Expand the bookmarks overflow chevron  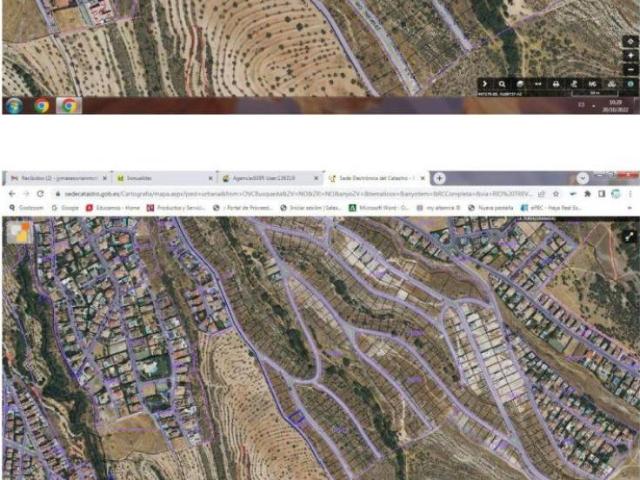click(x=631, y=208)
